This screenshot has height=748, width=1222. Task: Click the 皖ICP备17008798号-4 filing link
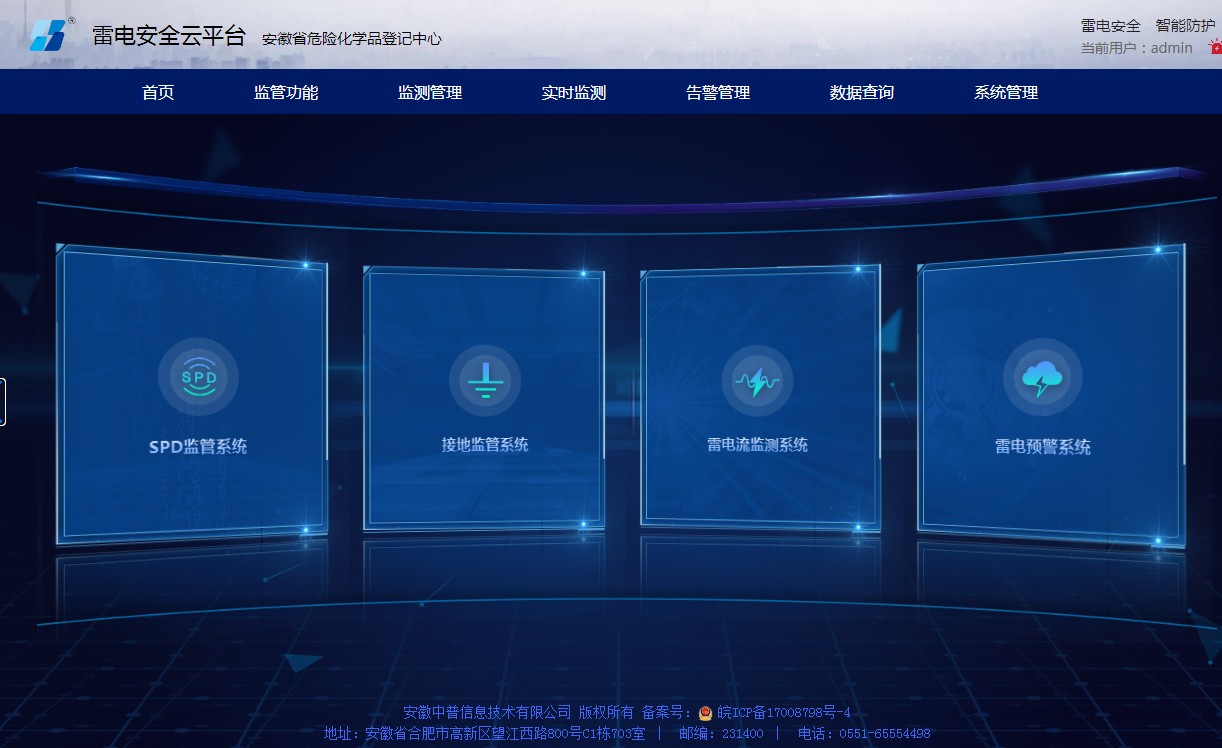click(x=785, y=712)
